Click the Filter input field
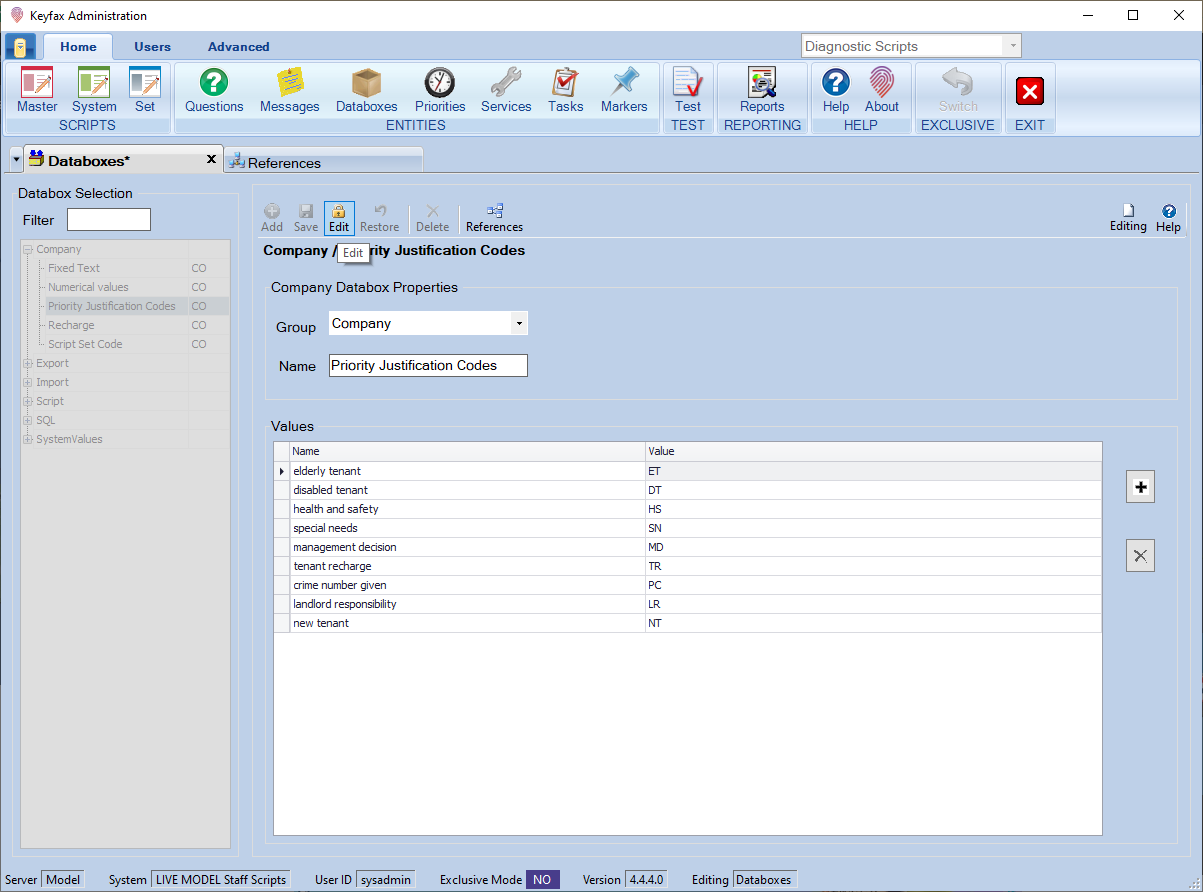 point(109,220)
